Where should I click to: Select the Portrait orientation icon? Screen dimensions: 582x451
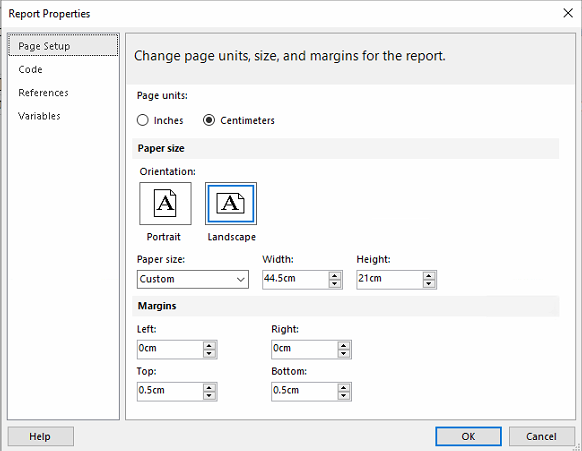[165, 203]
